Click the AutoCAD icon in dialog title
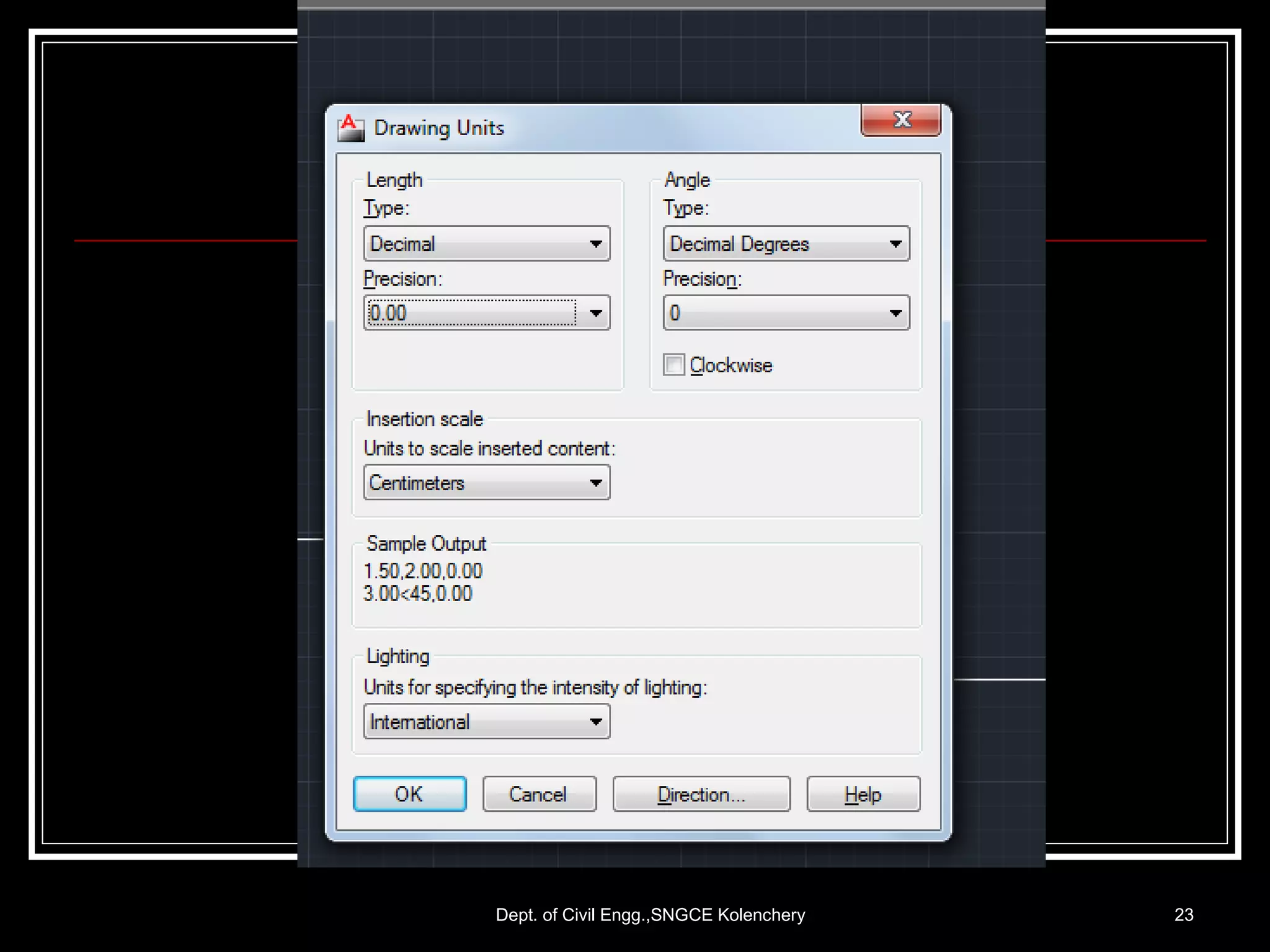The height and width of the screenshot is (952, 1270). [x=351, y=128]
